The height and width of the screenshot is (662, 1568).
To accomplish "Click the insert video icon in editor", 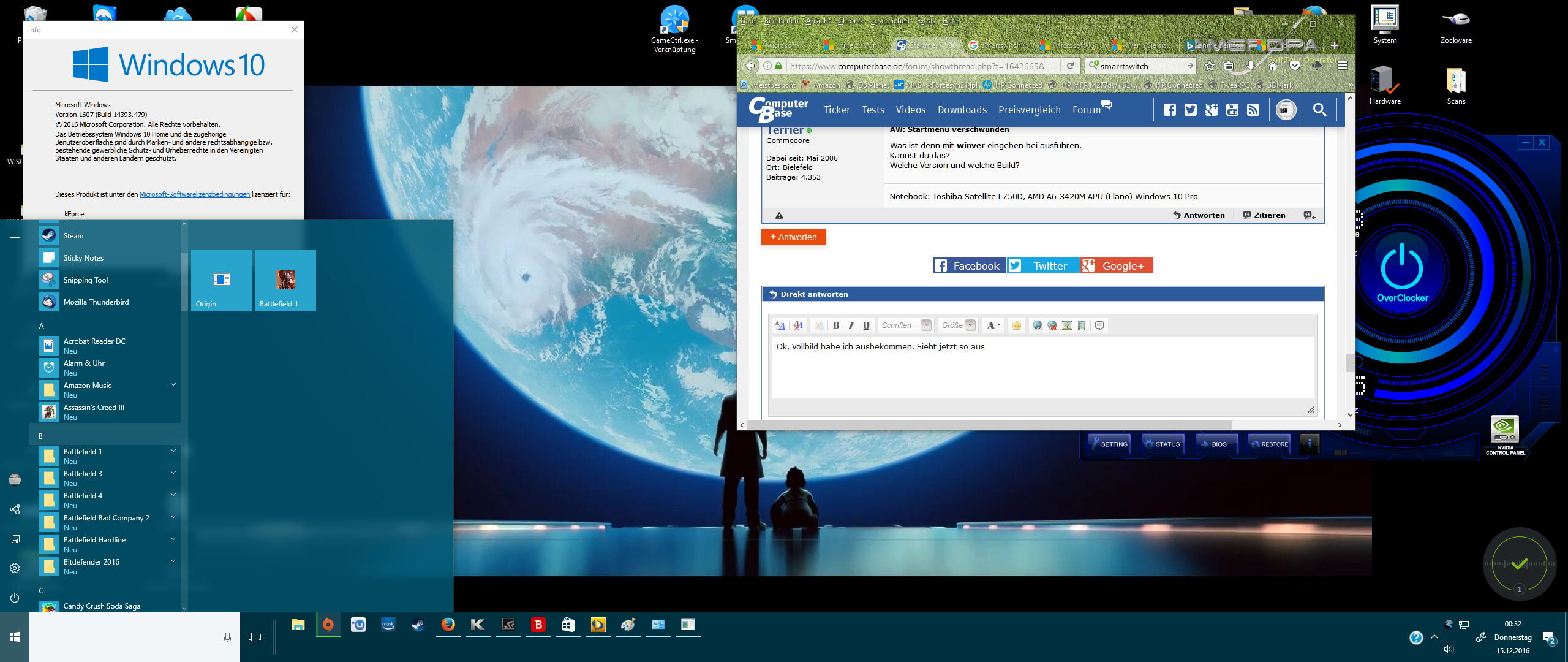I will point(1082,325).
